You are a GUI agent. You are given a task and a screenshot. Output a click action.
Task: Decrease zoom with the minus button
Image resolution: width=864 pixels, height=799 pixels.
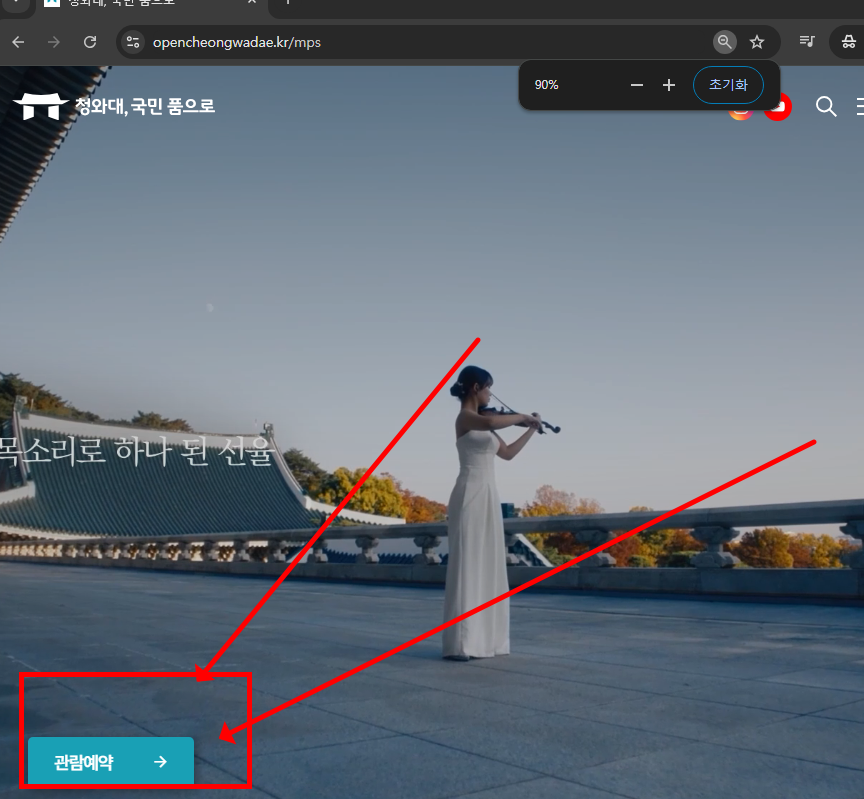point(636,85)
